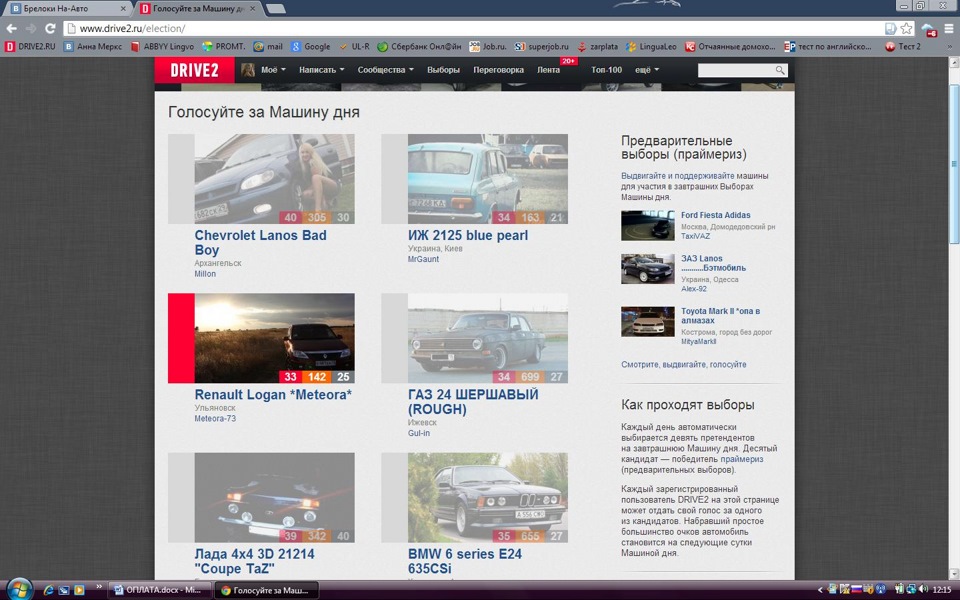Open Ford Fiesta Adidas link
The image size is (960, 600).
click(x=715, y=215)
